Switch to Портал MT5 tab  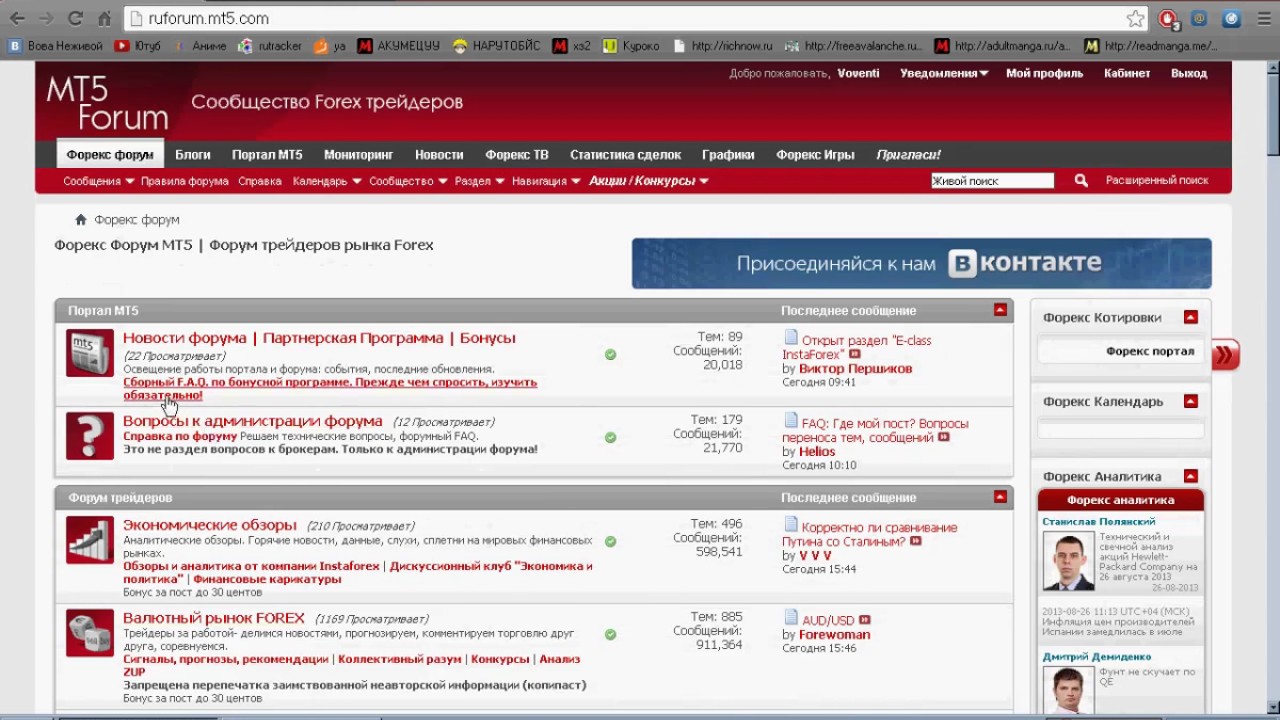coord(267,155)
